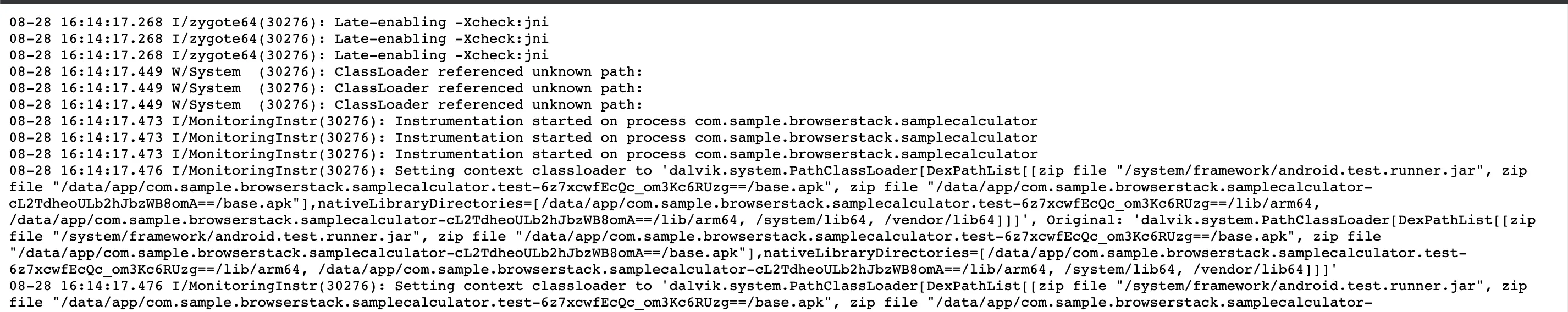Click the first I/MonitoringInstr(30276) tag
The width and height of the screenshot is (1568, 312).
pos(278,121)
